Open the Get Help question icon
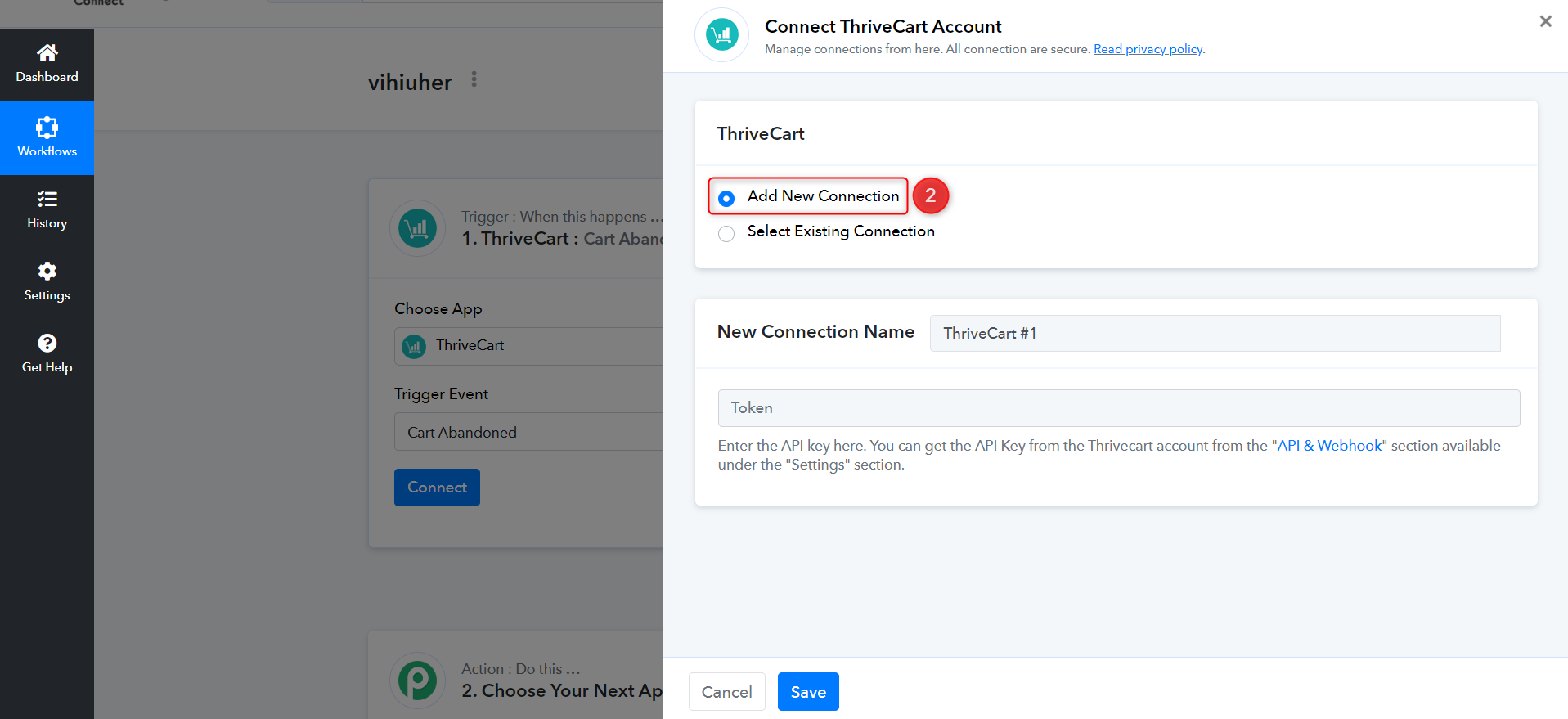 (x=47, y=343)
